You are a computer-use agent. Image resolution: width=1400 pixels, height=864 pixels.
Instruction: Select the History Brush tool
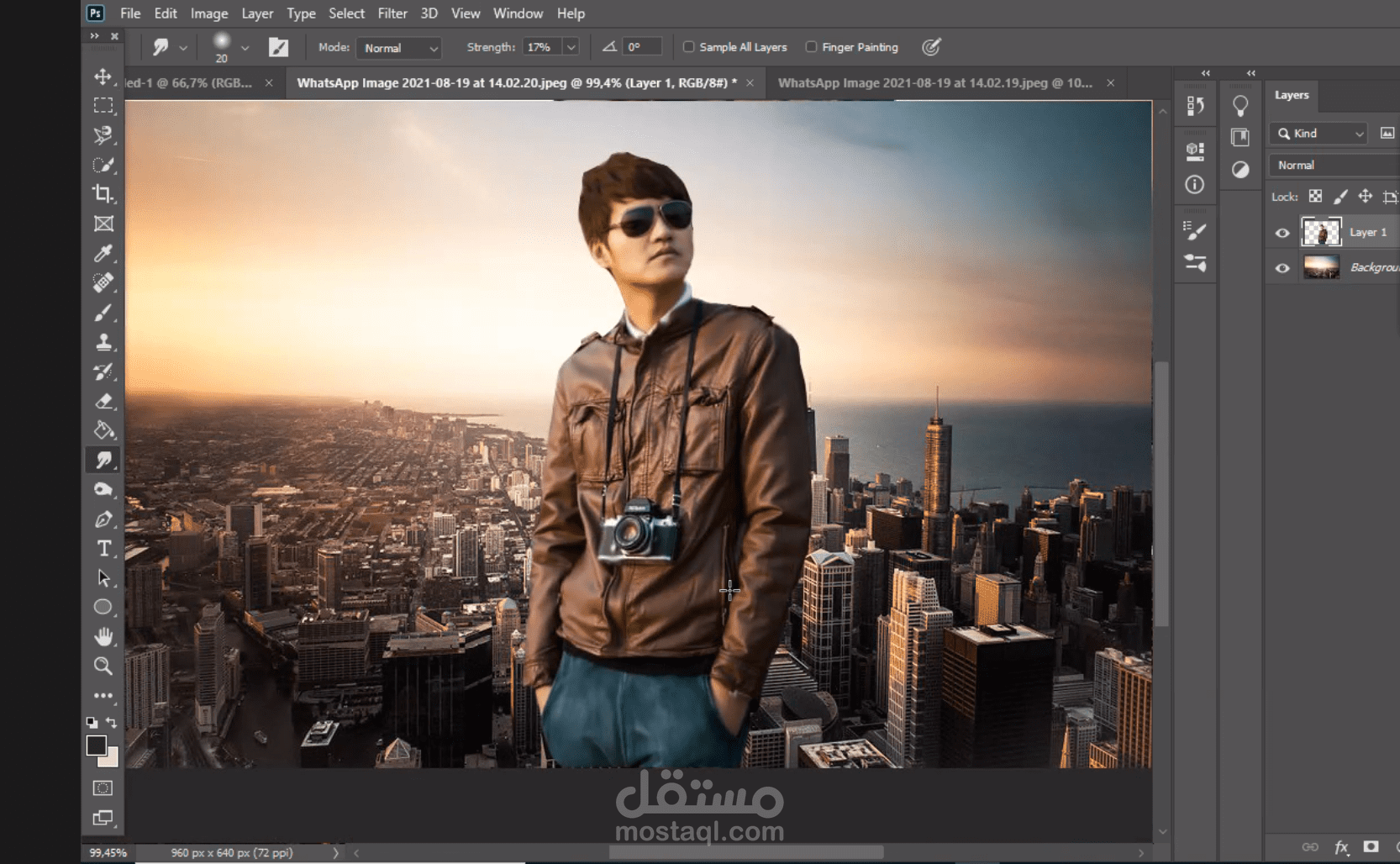coord(103,371)
